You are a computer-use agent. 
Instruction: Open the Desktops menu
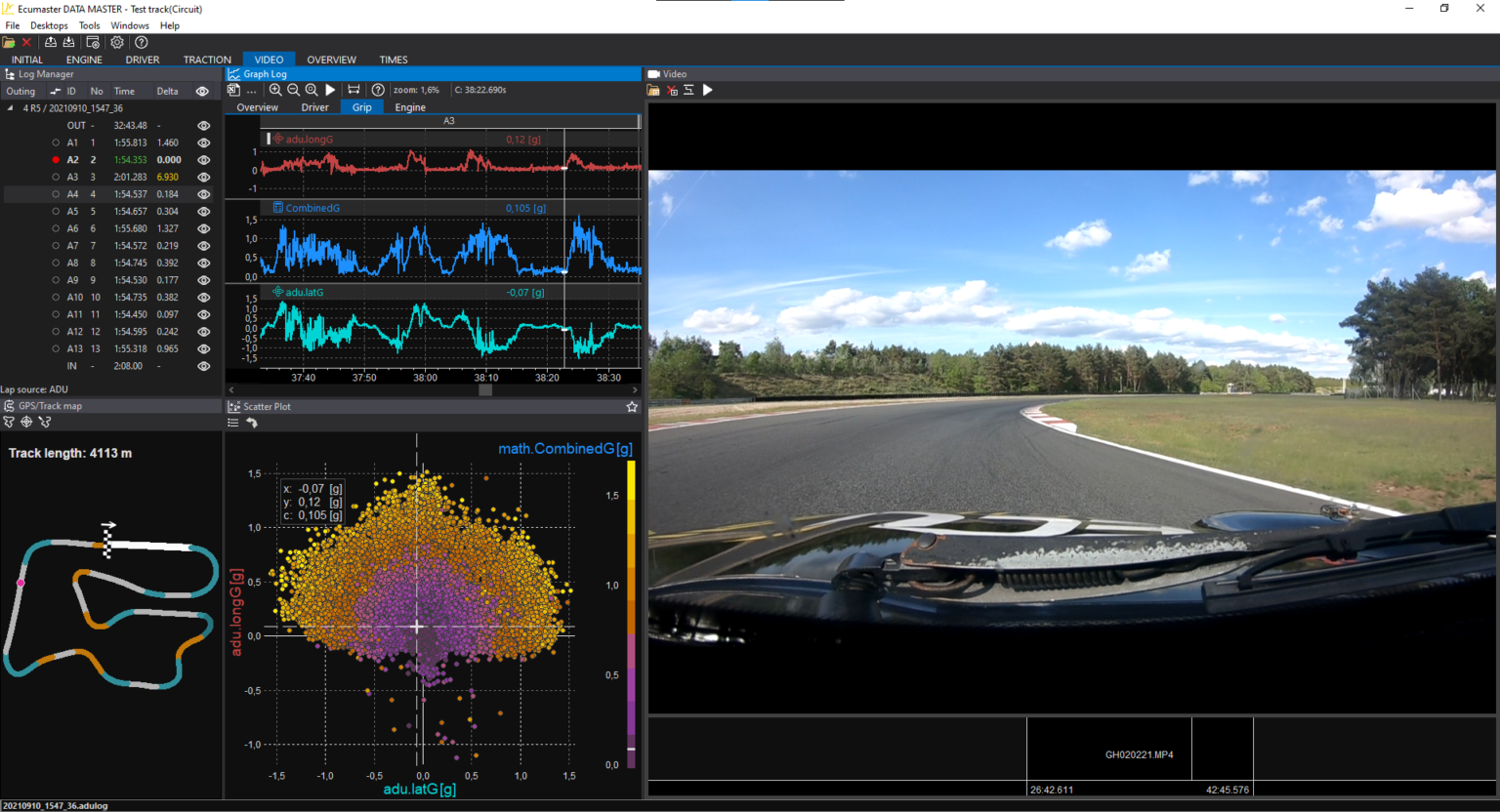click(49, 26)
